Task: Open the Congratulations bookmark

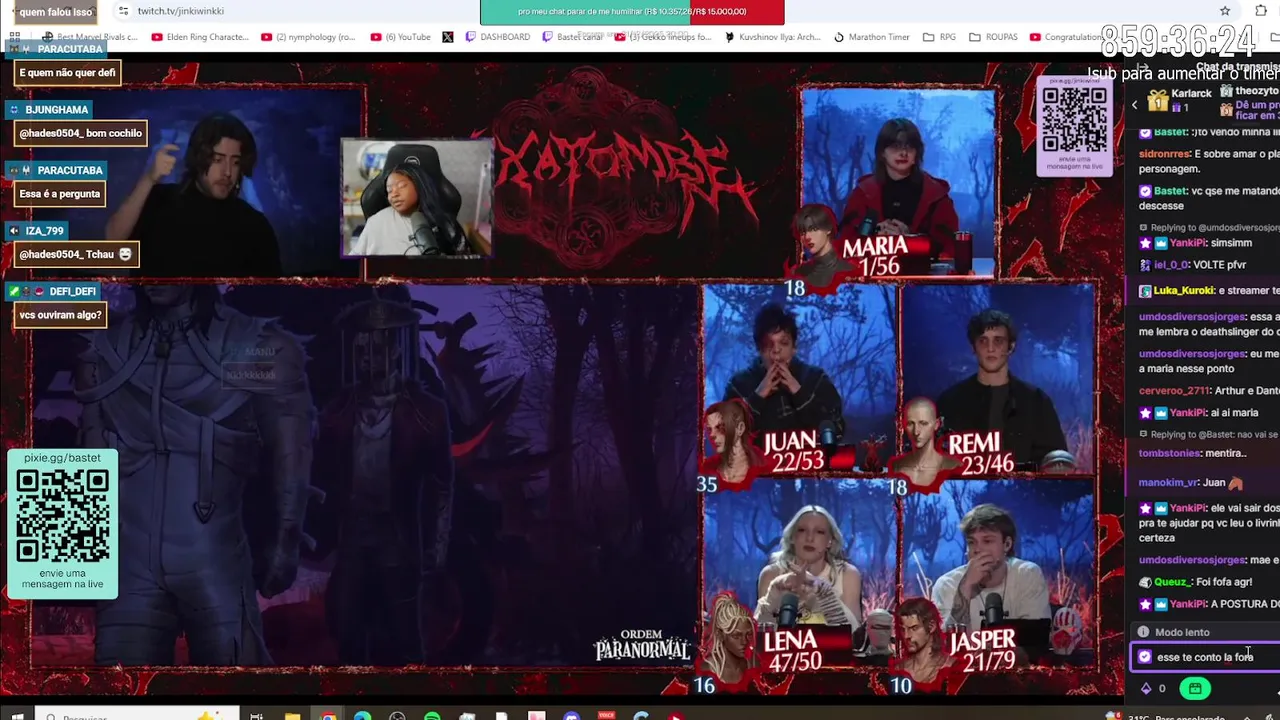Action: 1065,37
